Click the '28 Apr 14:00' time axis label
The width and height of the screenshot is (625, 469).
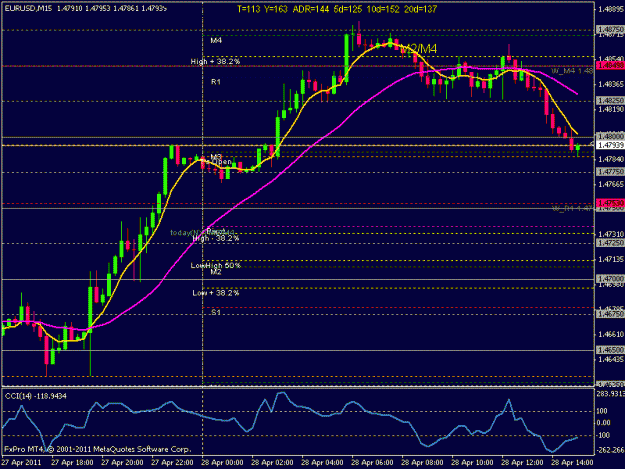coord(572,463)
